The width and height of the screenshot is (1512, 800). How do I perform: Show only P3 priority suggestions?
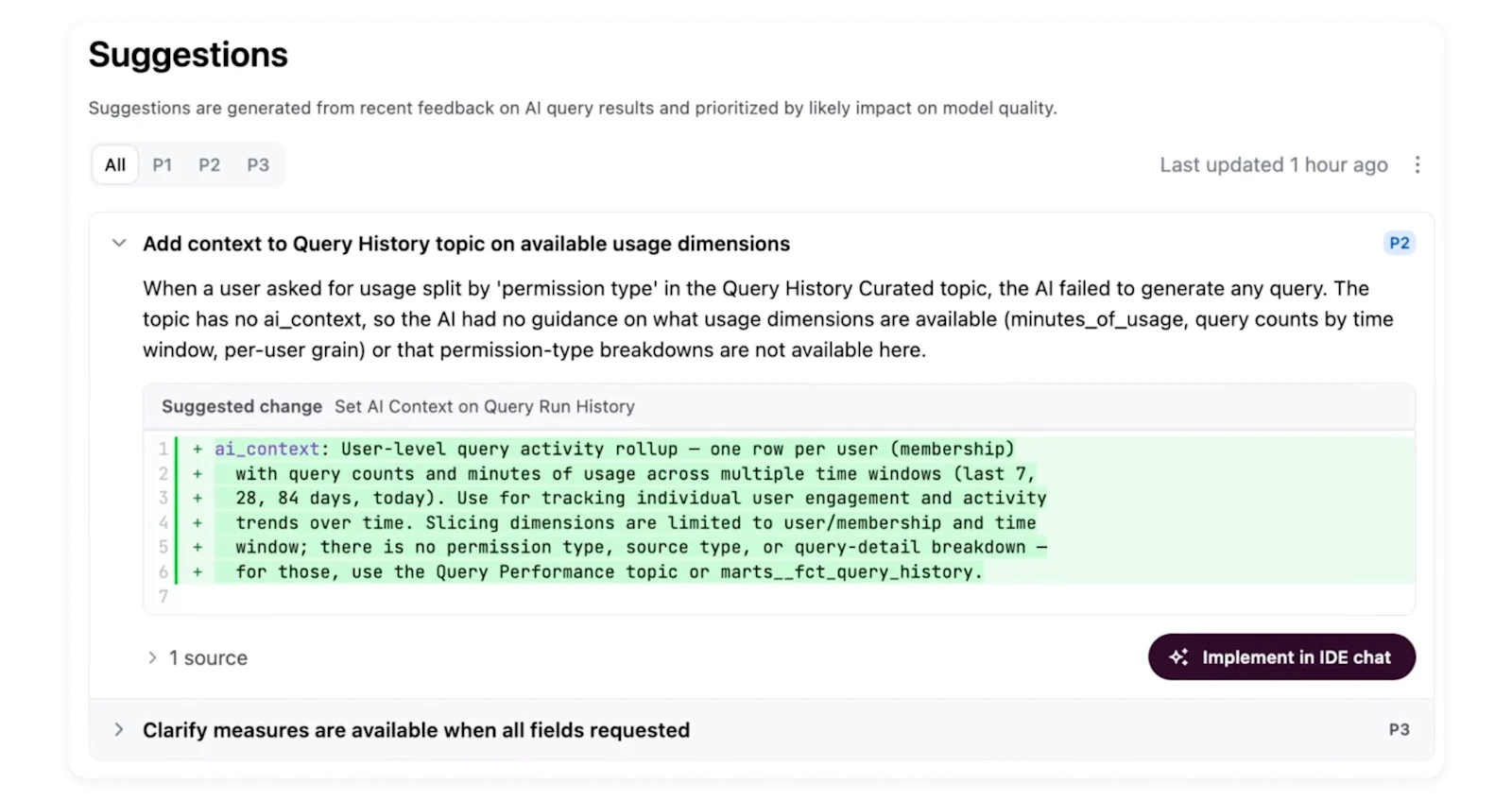(x=258, y=165)
